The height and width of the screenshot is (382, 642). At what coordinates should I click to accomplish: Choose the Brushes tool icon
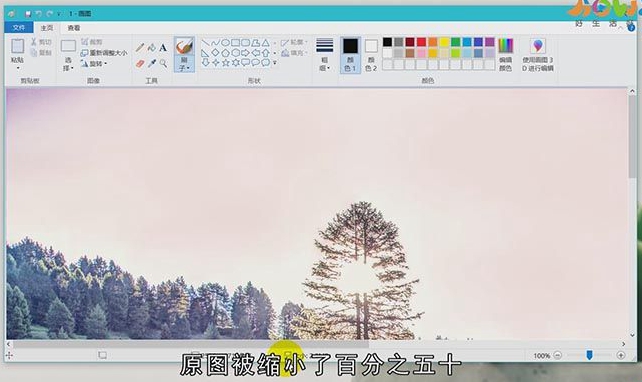pyautogui.click(x=184, y=46)
